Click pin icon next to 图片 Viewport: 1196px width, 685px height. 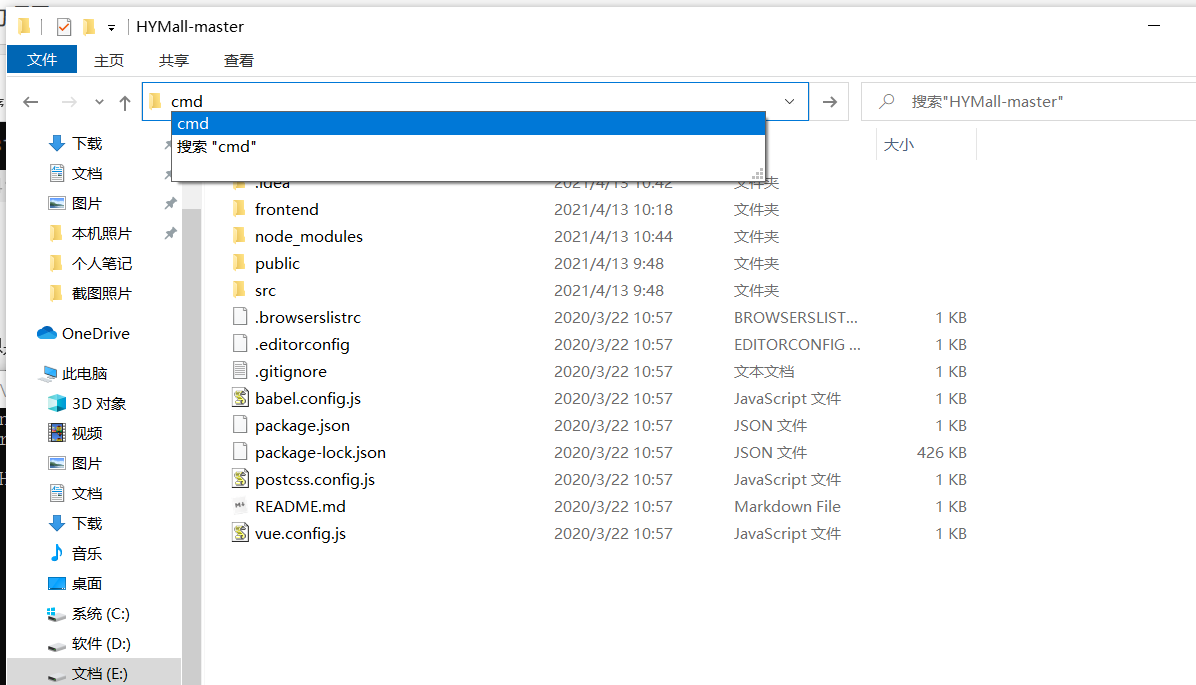[171, 204]
